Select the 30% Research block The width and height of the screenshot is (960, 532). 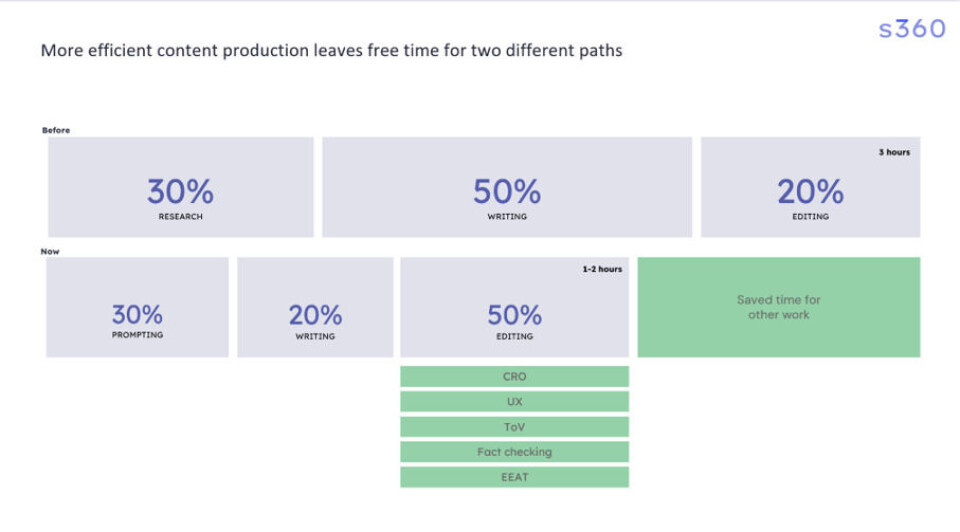180,186
